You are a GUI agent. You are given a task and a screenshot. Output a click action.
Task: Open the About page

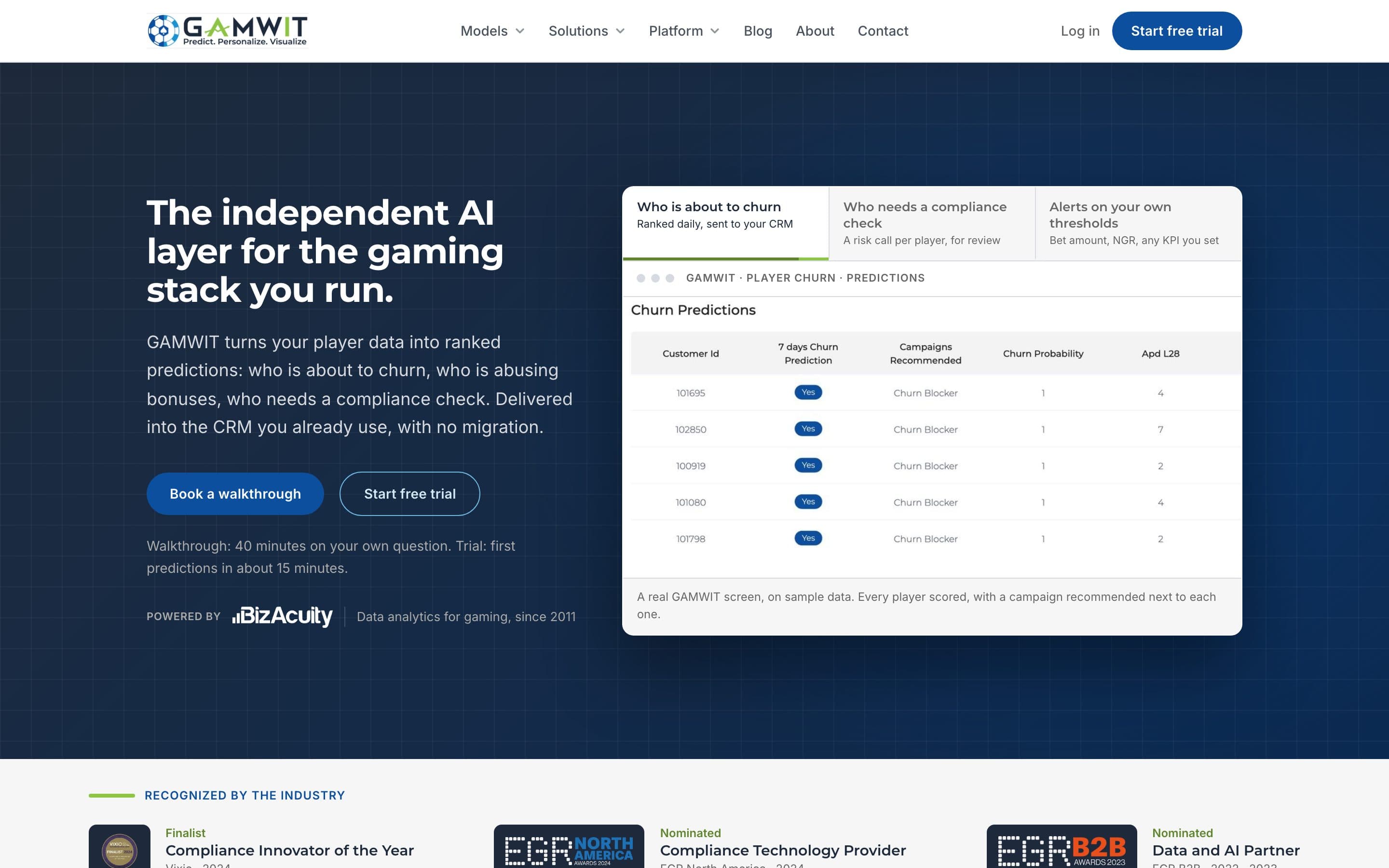tap(815, 31)
